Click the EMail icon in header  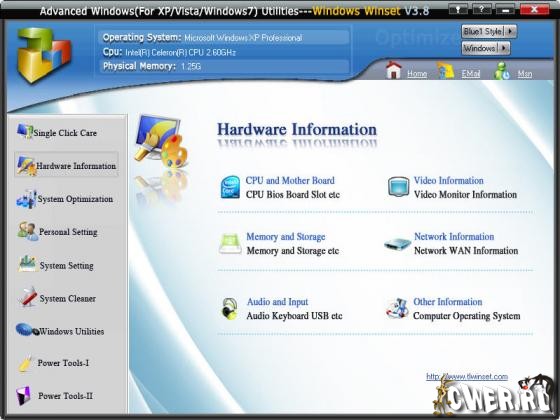pos(445,70)
